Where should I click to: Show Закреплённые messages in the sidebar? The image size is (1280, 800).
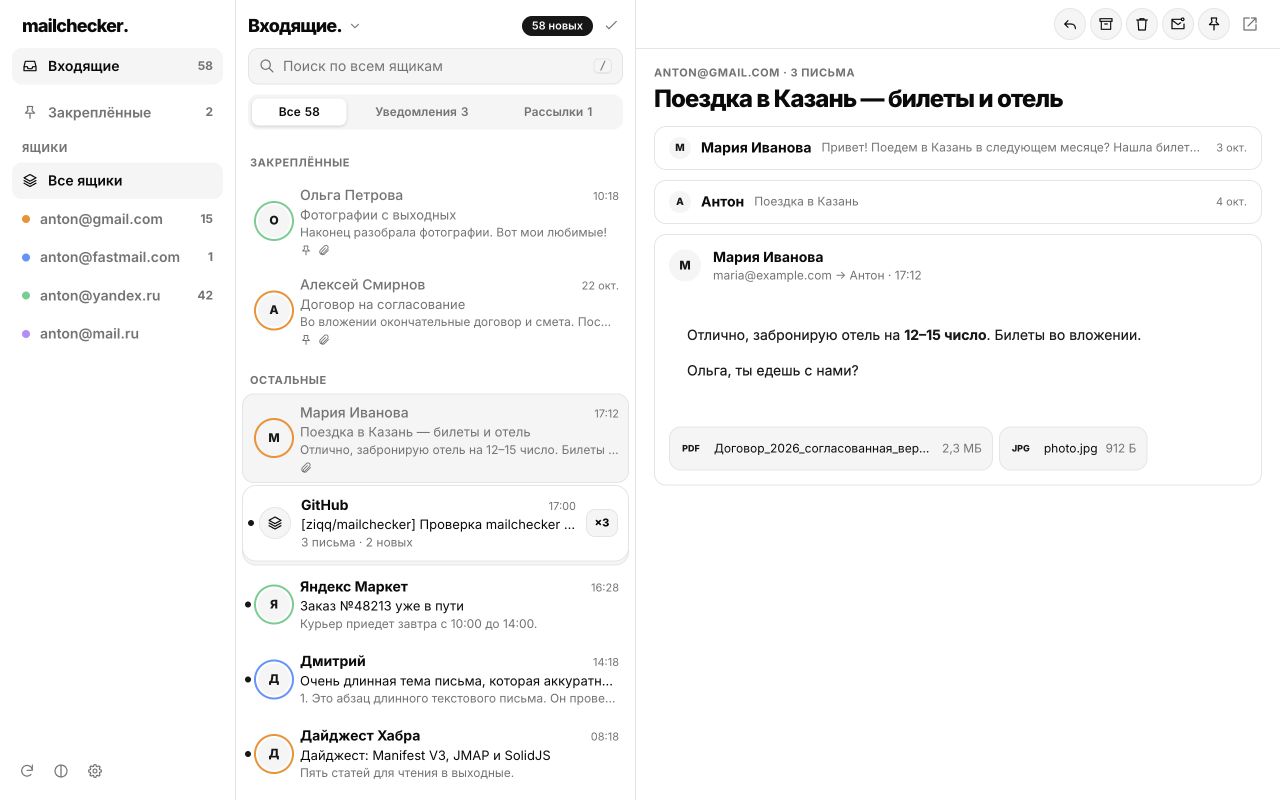[117, 112]
